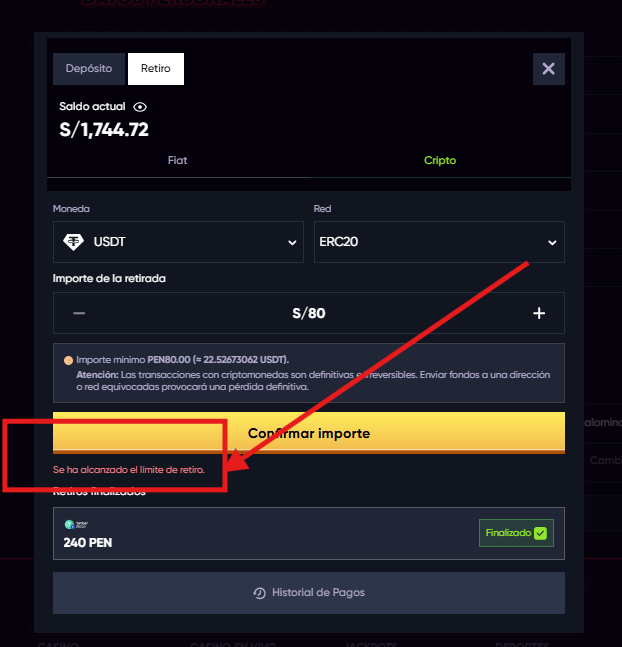
Task: Toggle balance visibility eye icon
Action: [140, 107]
